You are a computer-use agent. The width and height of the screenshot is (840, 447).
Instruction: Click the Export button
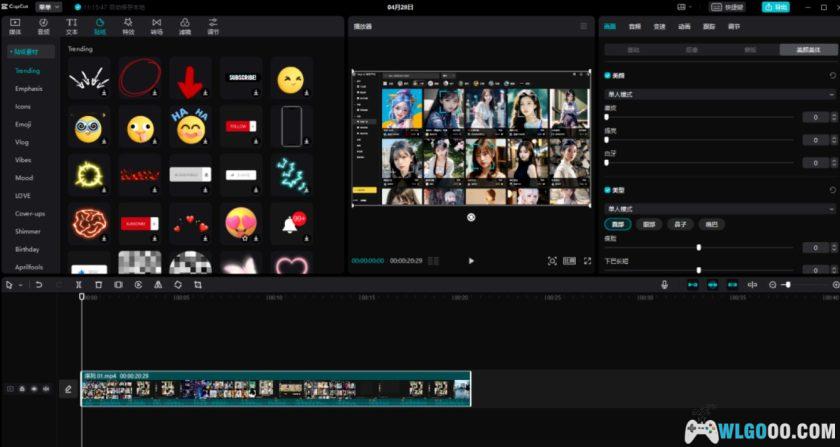pyautogui.click(x=776, y=7)
